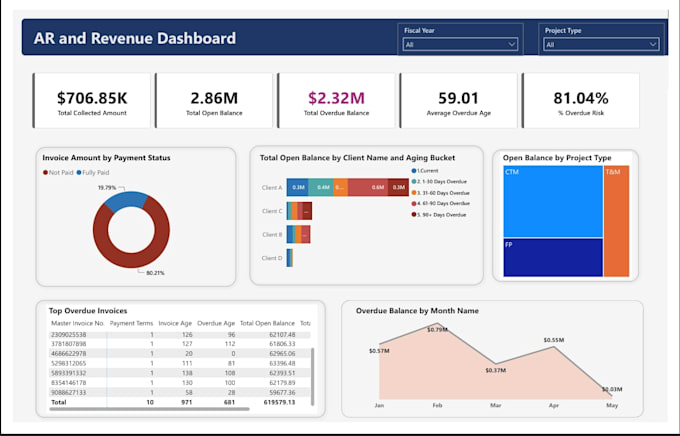The width and height of the screenshot is (680, 436).
Task: Open the Project Type dropdown
Action: point(601,44)
